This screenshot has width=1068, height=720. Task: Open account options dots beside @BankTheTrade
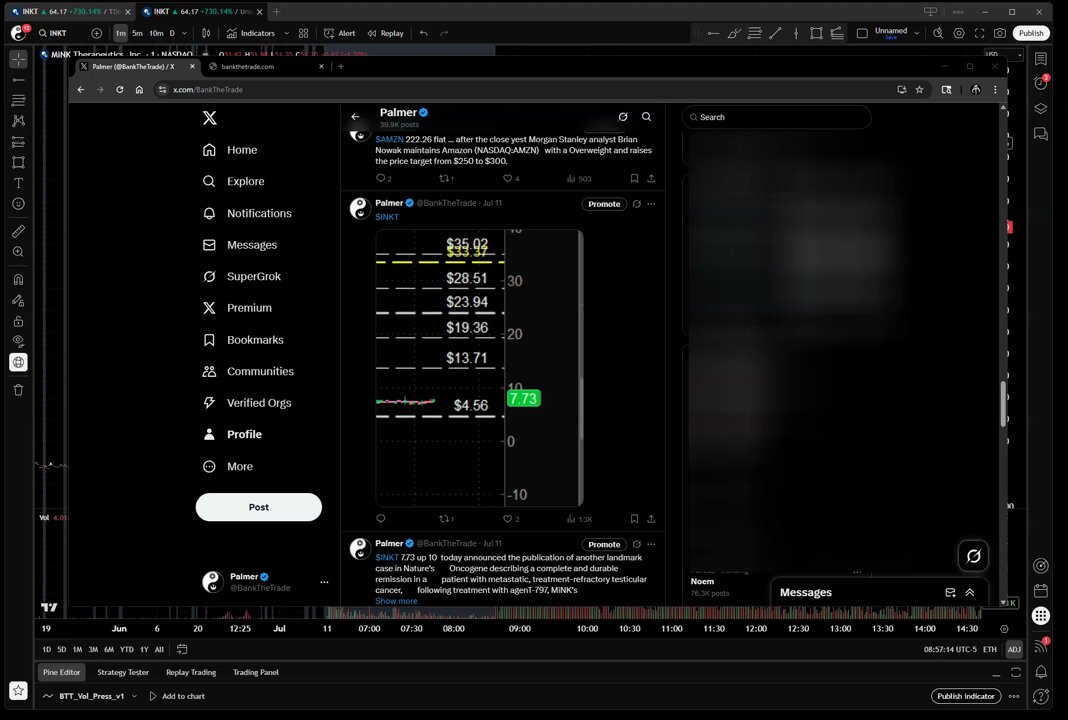324,582
